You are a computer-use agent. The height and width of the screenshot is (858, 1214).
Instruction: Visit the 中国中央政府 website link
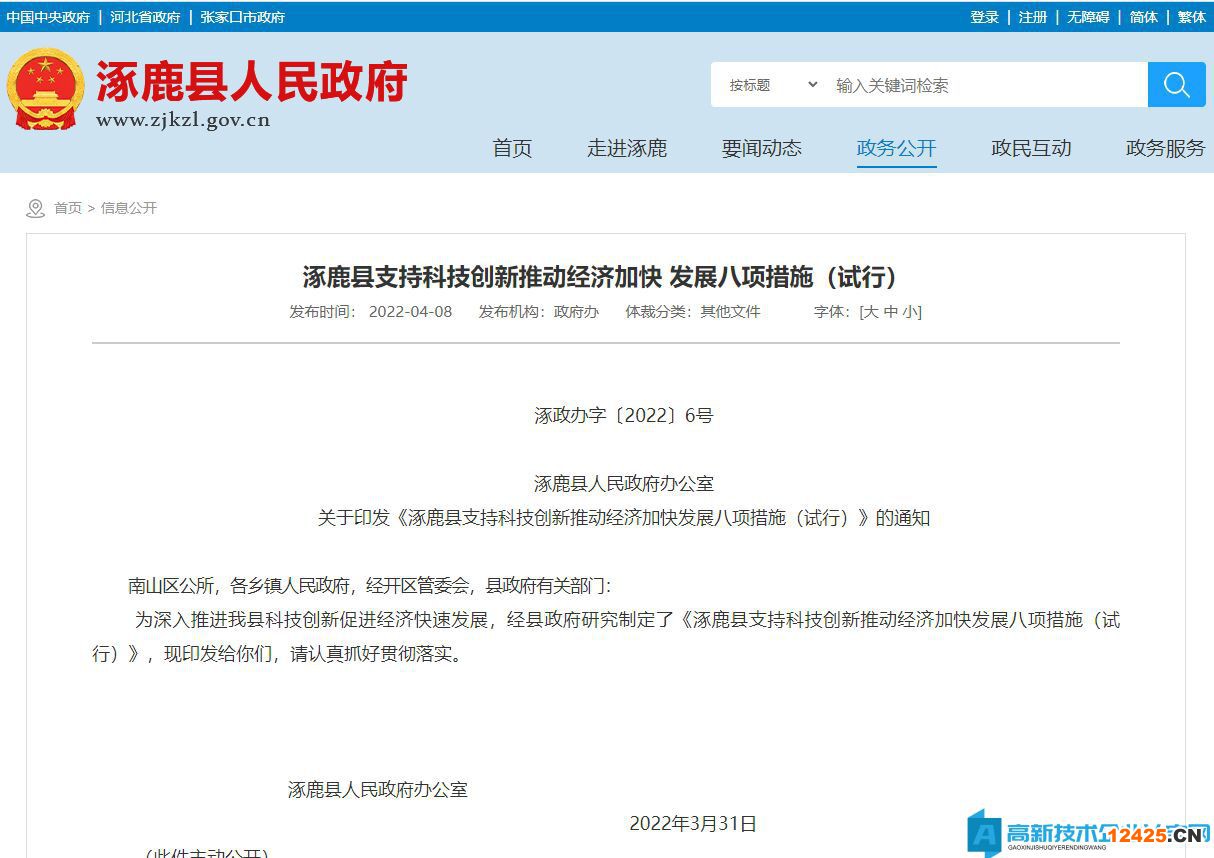click(x=48, y=17)
